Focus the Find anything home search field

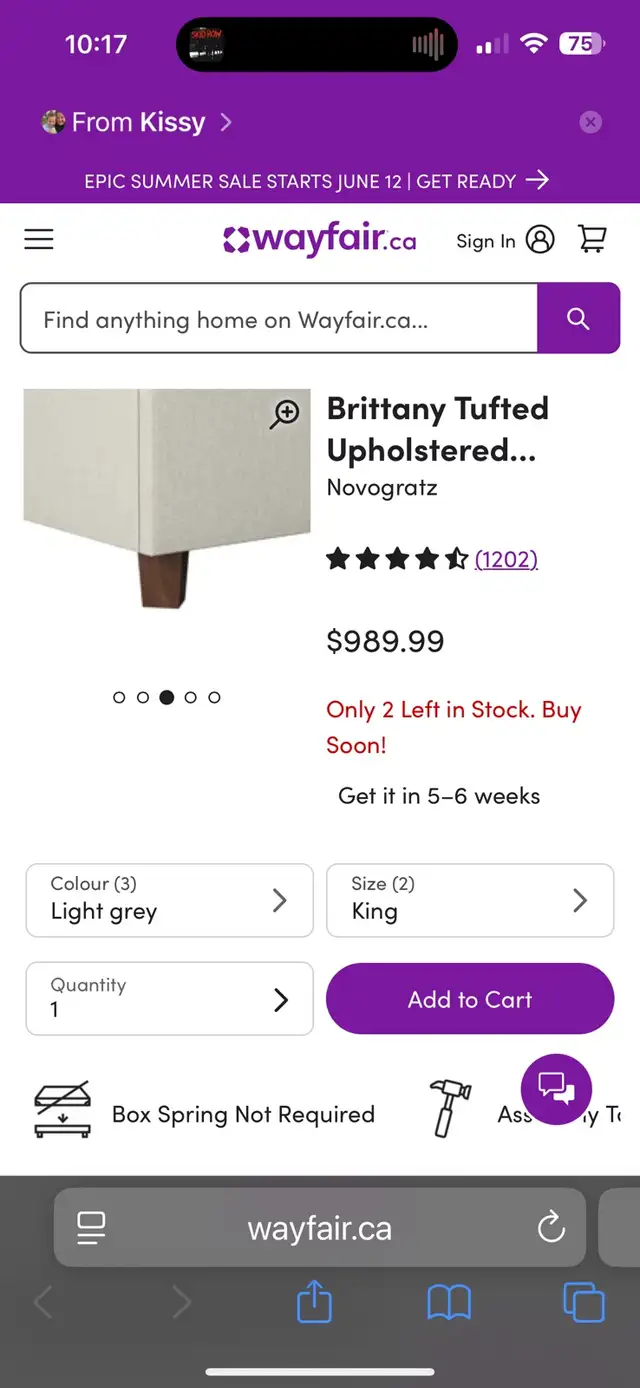279,319
